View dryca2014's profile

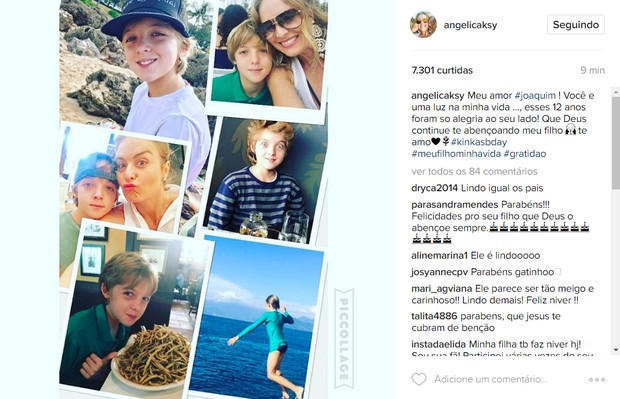coord(435,188)
